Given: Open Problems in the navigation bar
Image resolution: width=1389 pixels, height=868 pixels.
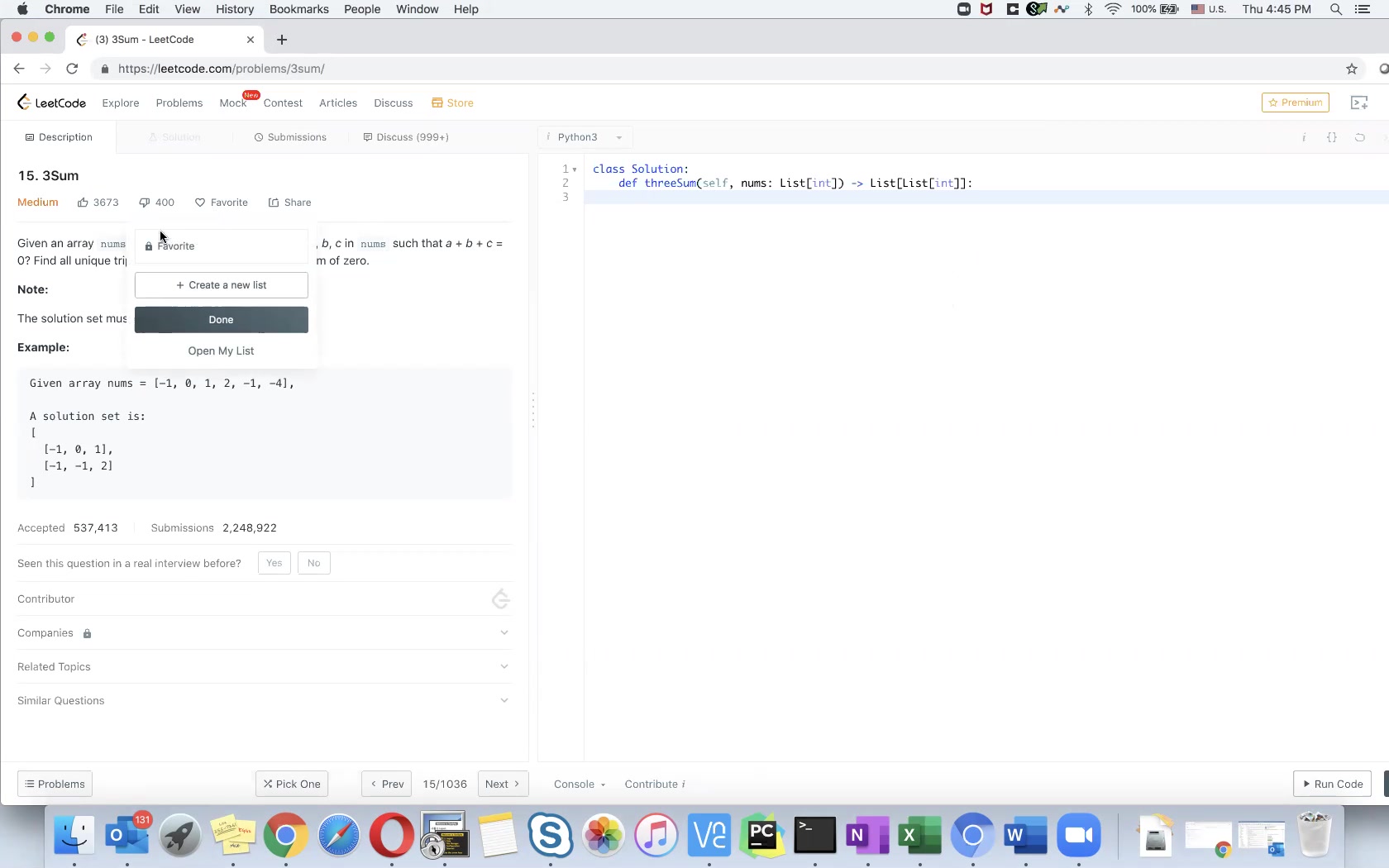Looking at the screenshot, I should tap(179, 103).
